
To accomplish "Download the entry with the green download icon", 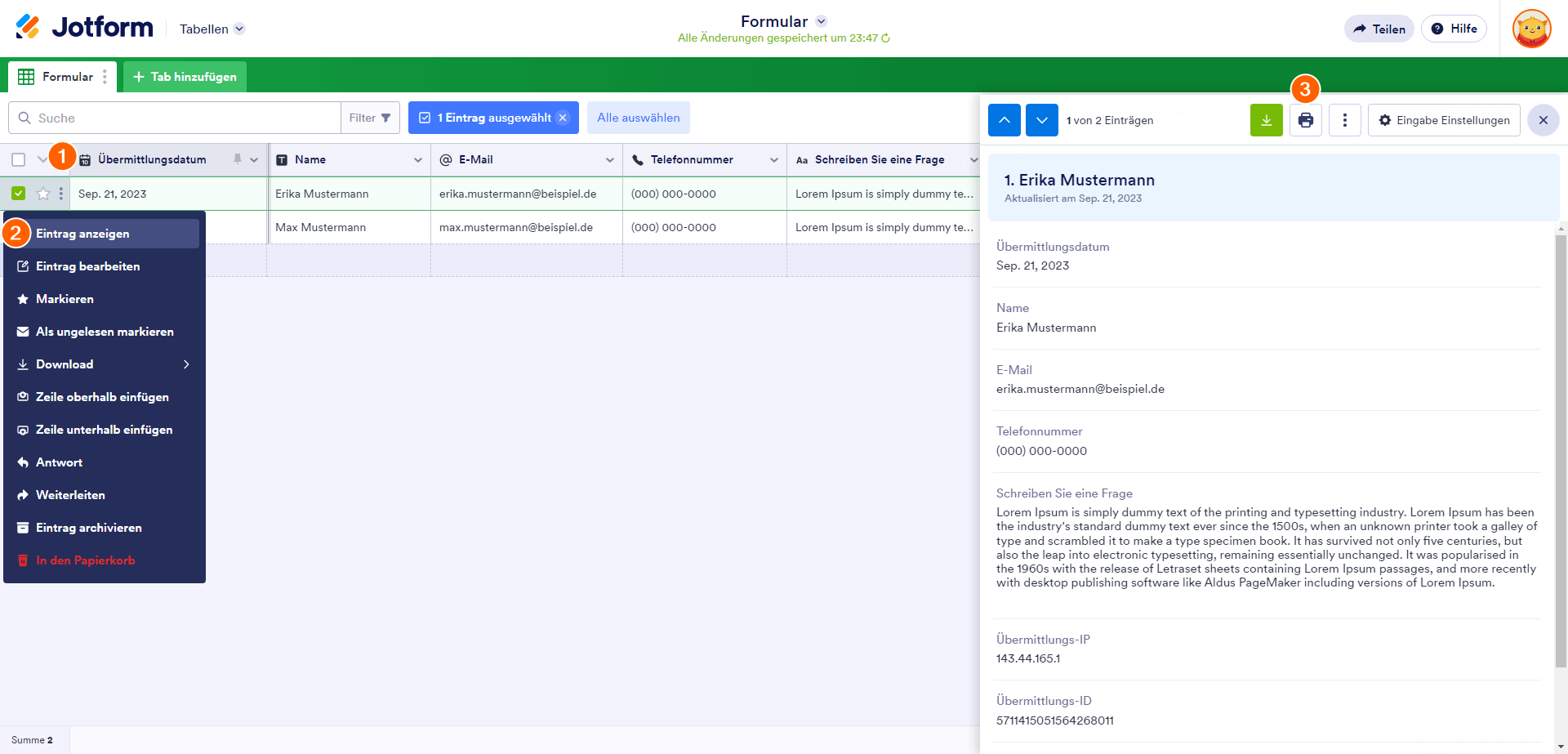I will point(1267,120).
